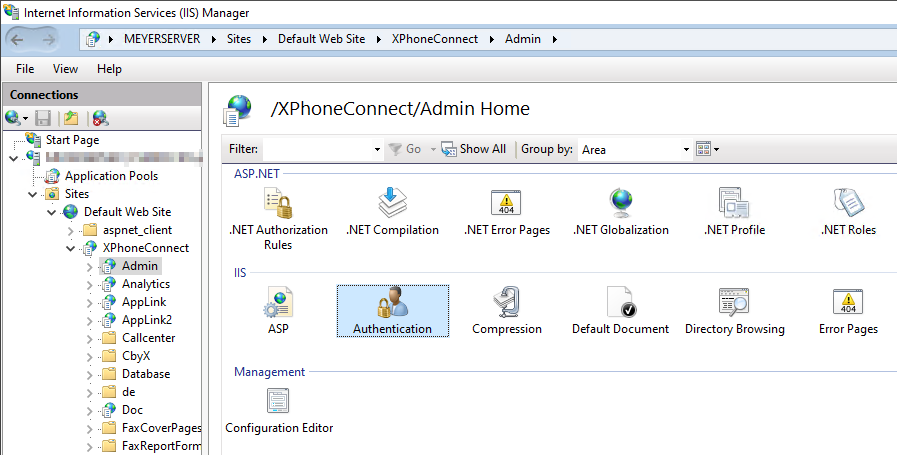The height and width of the screenshot is (455, 897).
Task: Open the ASP feature icon
Action: click(x=278, y=311)
